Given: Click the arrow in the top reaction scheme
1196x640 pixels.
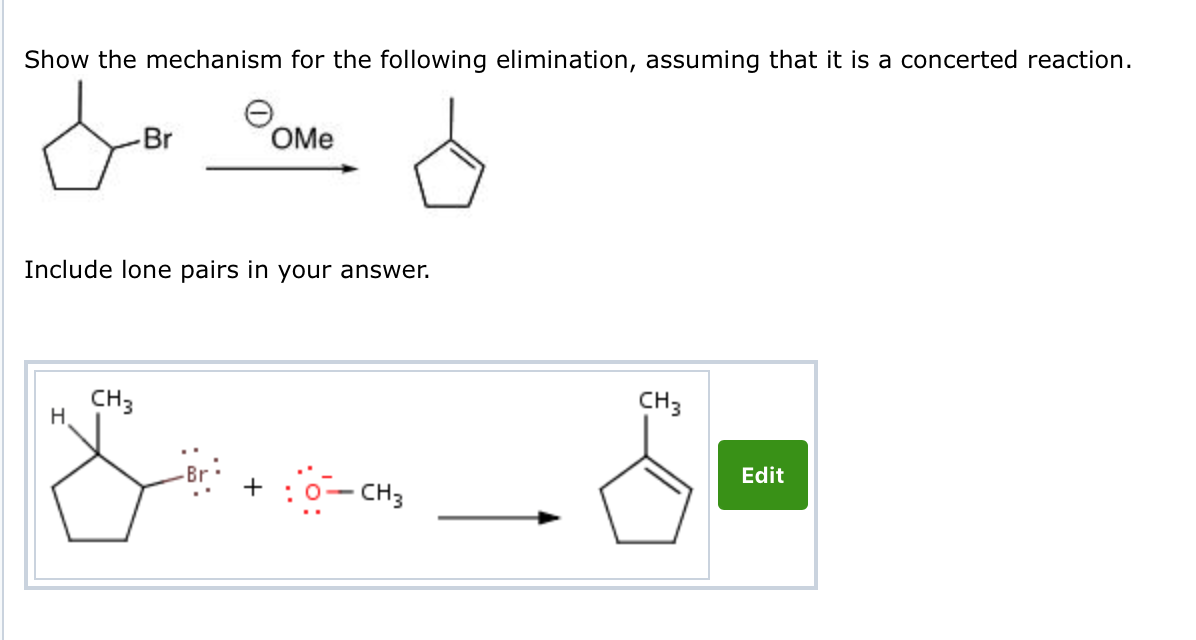Looking at the screenshot, I should coord(281,169).
